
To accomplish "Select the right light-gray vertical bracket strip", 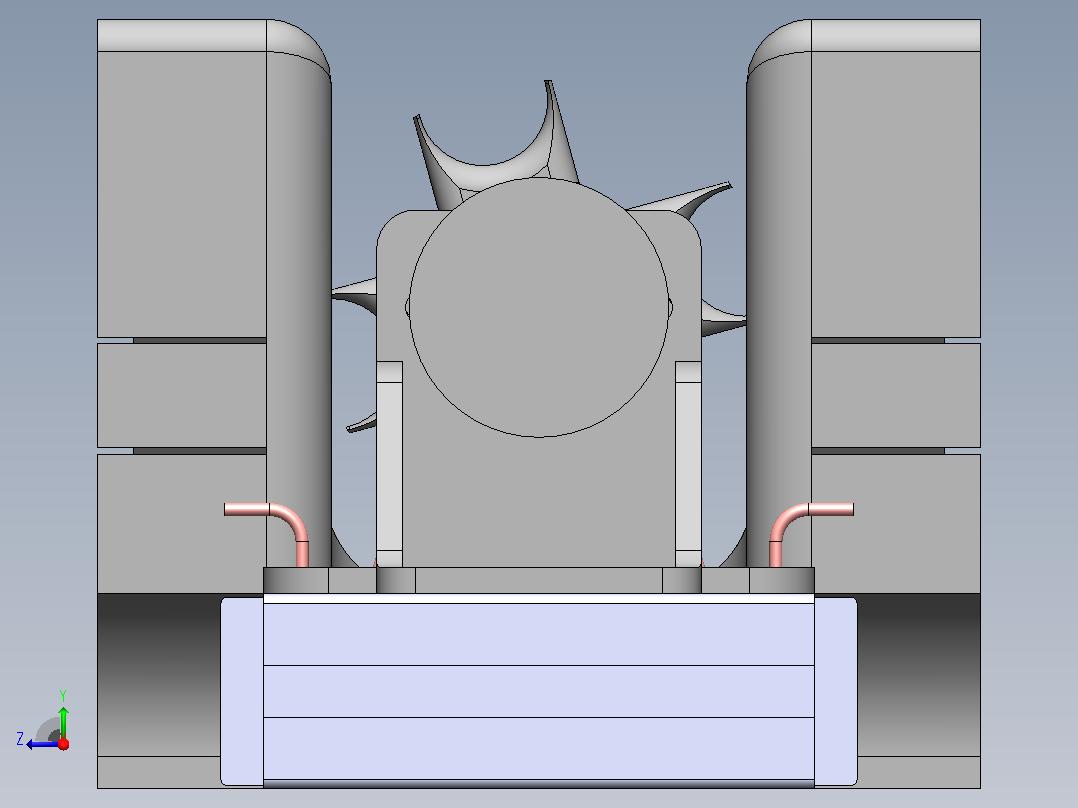I will click(x=688, y=465).
